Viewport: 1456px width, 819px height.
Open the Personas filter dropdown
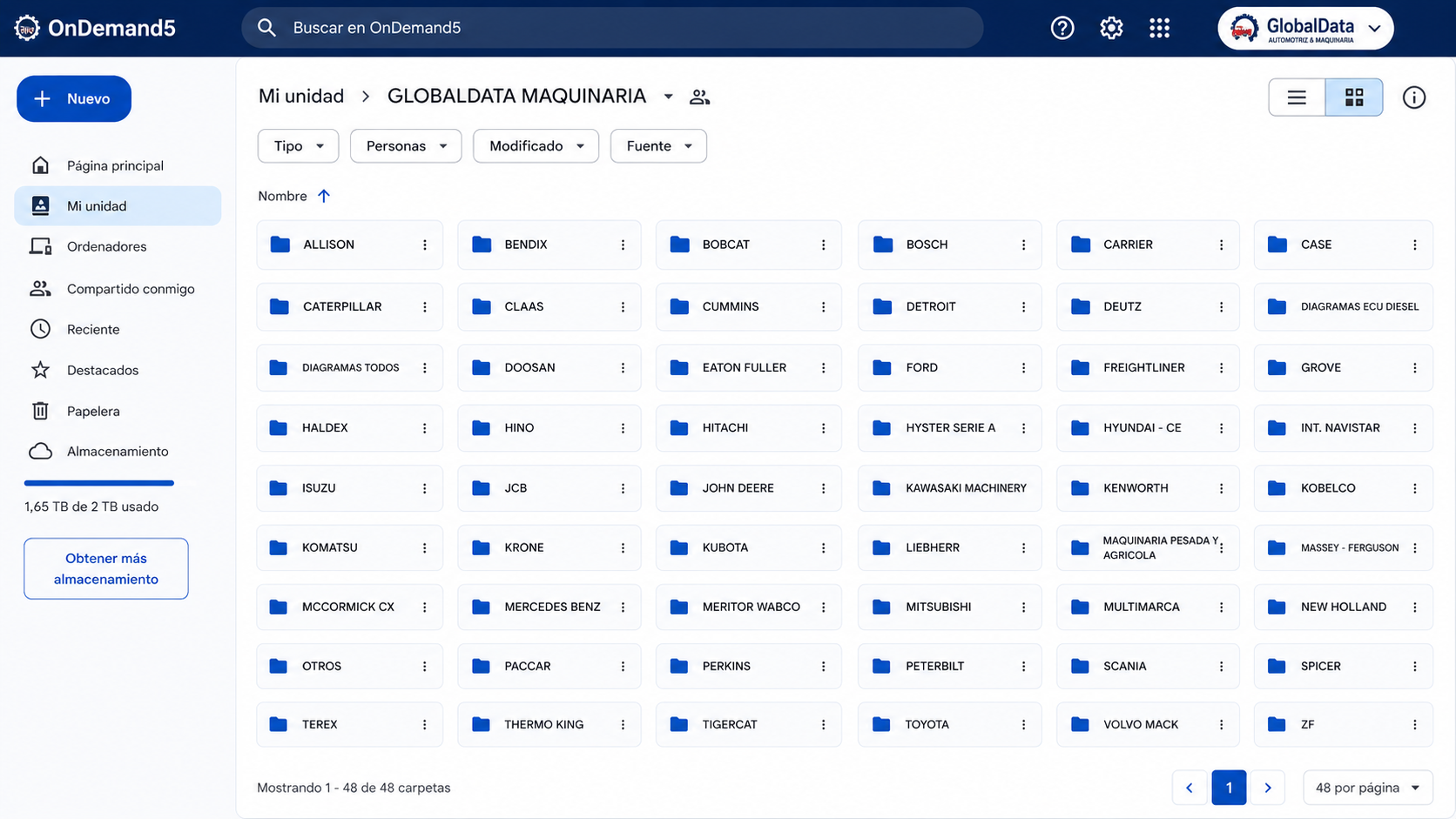click(406, 145)
